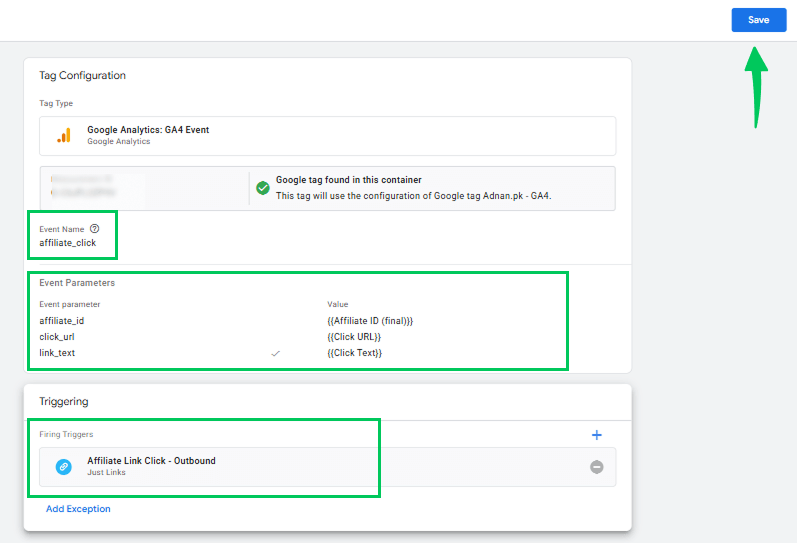797x543 pixels.
Task: Click the Google Analytics bar chart icon
Action: (64, 135)
